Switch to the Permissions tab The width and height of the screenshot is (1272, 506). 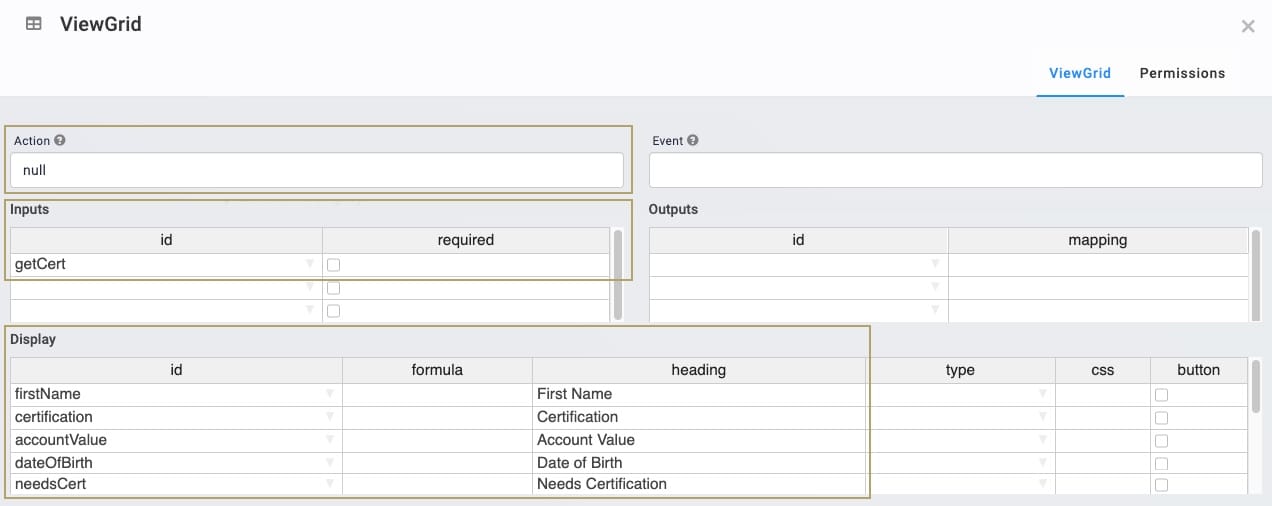click(x=1182, y=73)
